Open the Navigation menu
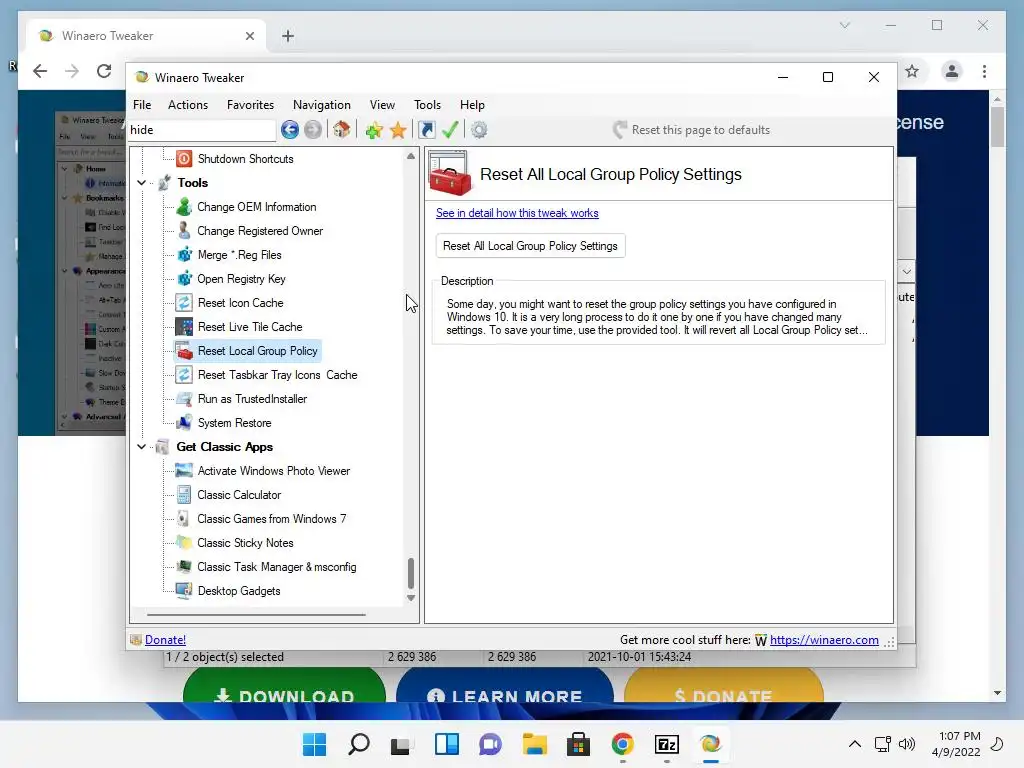 tap(322, 105)
